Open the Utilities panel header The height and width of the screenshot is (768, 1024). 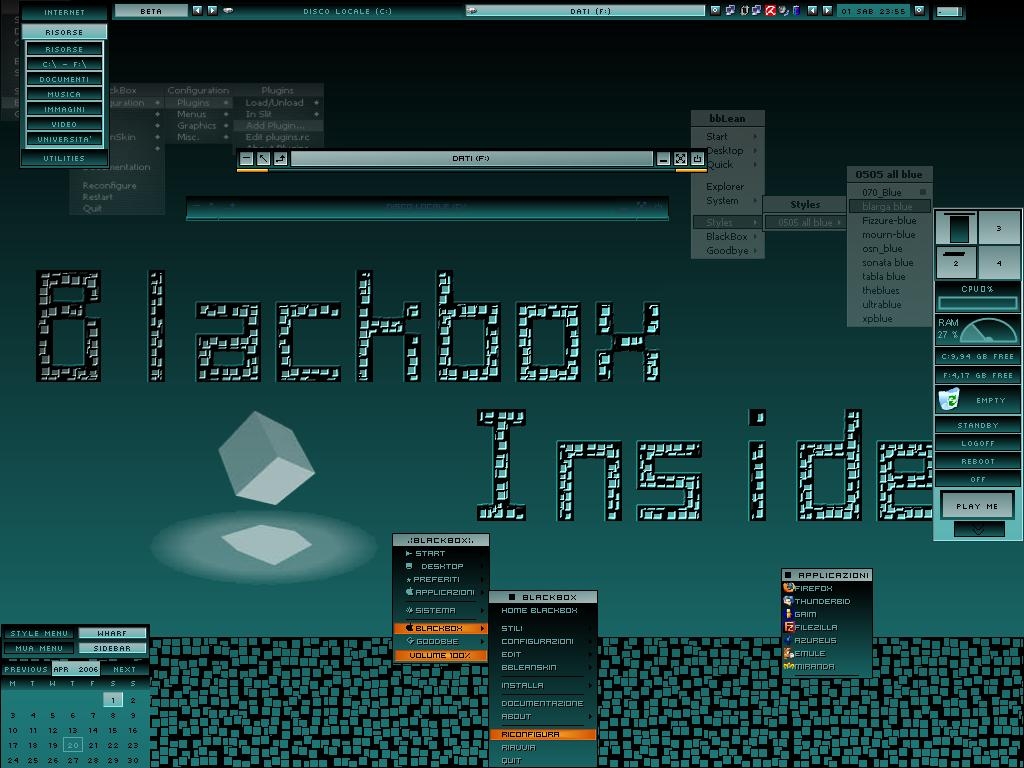point(64,158)
